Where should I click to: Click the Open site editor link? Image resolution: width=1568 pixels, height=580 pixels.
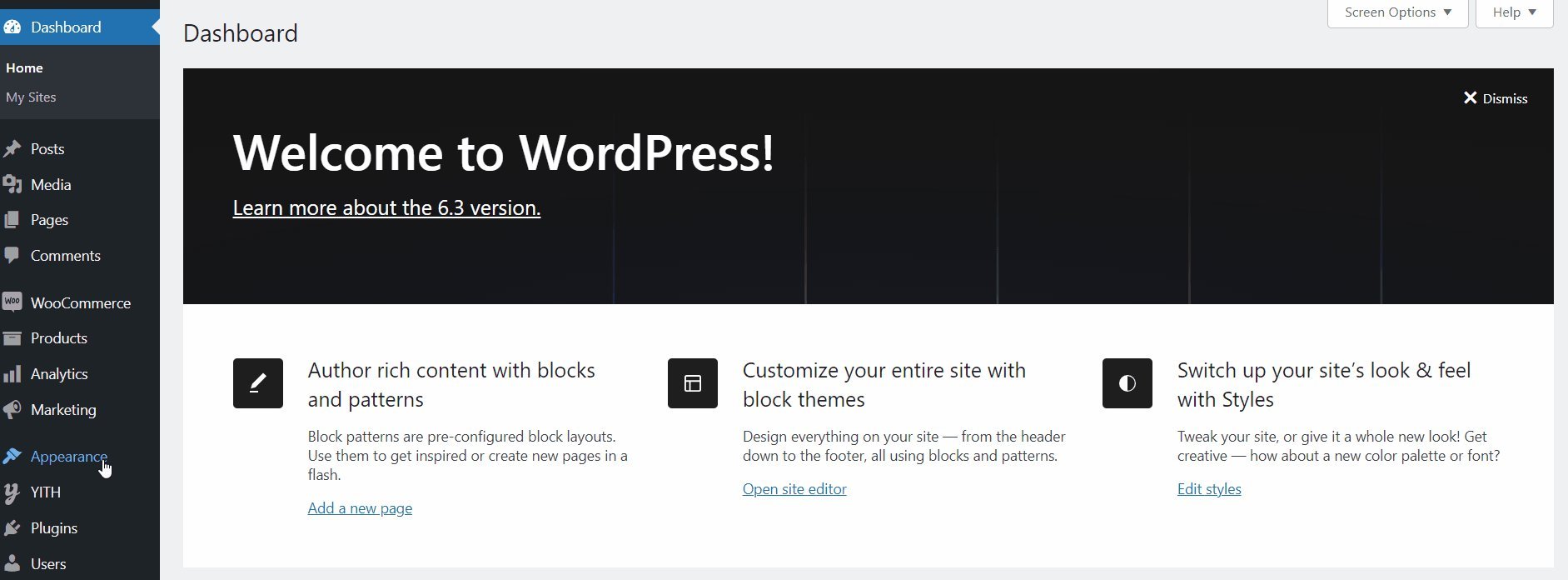(x=794, y=489)
